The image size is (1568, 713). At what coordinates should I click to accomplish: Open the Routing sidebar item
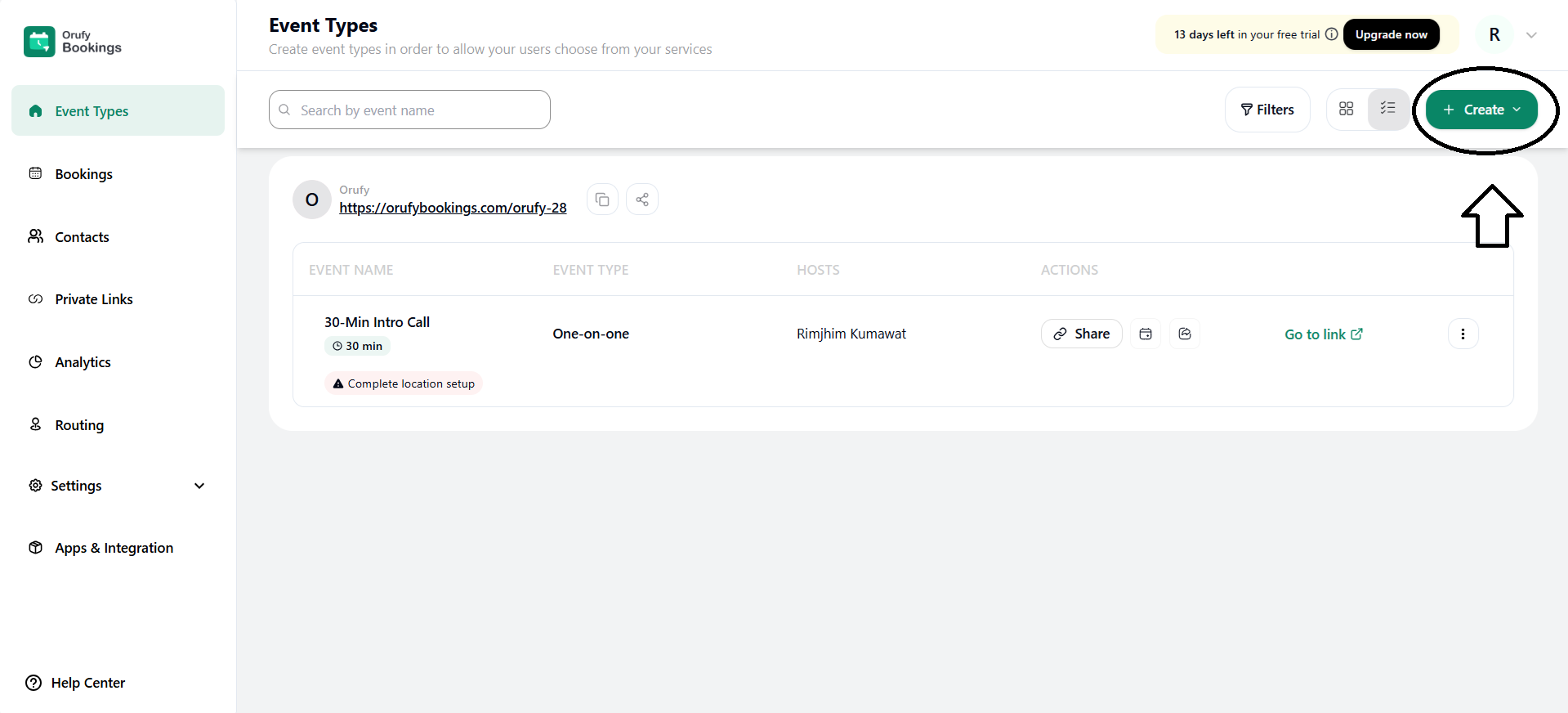[79, 425]
